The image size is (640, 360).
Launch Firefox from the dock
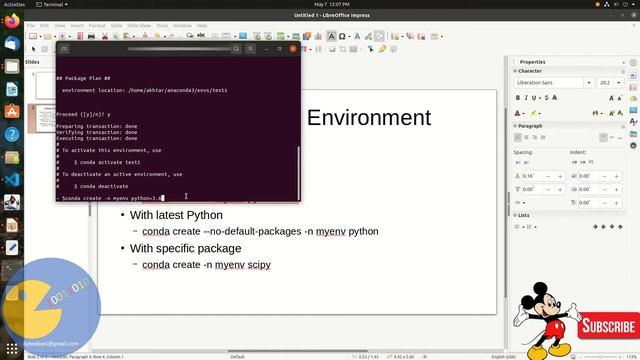pyautogui.click(x=12, y=21)
